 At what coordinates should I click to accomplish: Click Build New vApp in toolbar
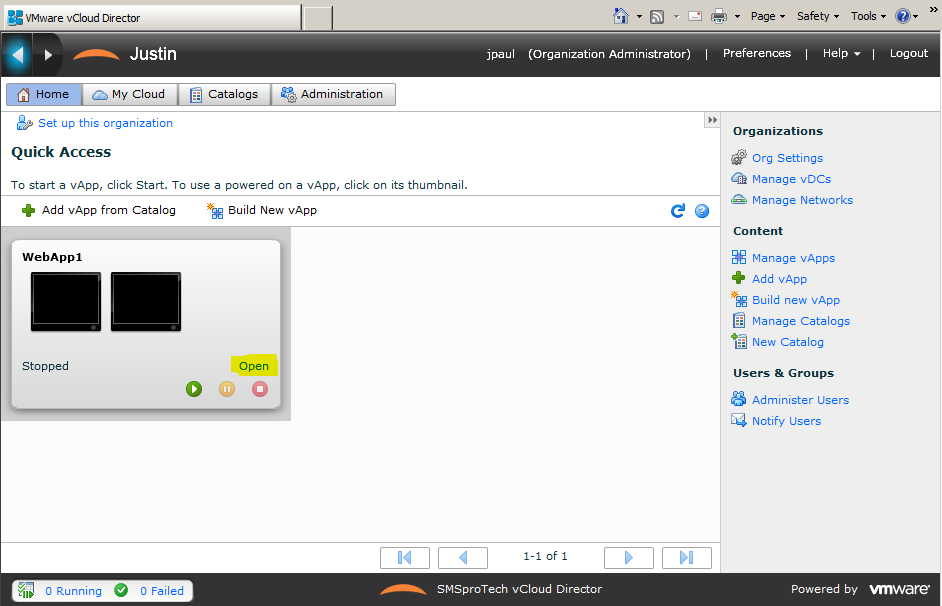click(x=262, y=210)
